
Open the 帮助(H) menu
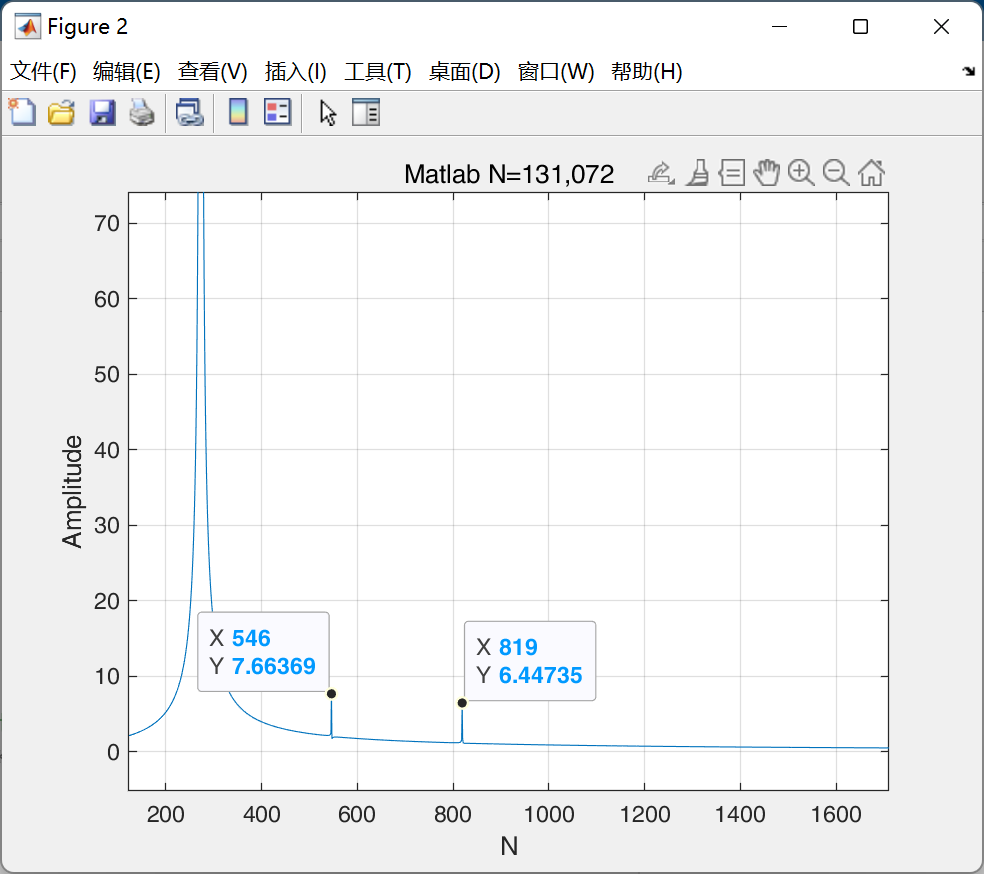pos(646,72)
